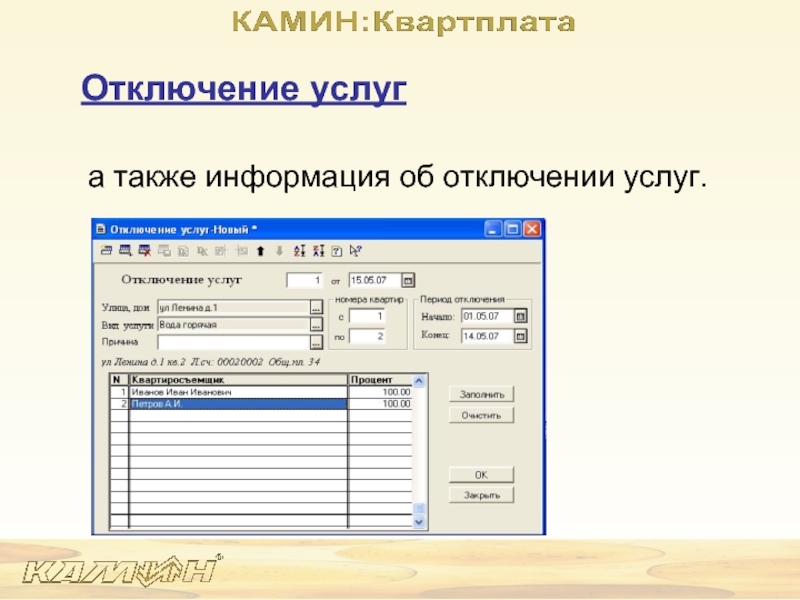
Task: Sort ascending with the A-Z icon
Action: [299, 251]
